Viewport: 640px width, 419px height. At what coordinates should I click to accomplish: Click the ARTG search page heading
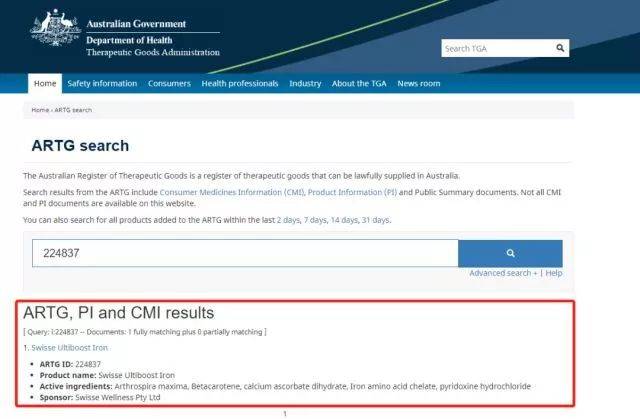(x=80, y=146)
